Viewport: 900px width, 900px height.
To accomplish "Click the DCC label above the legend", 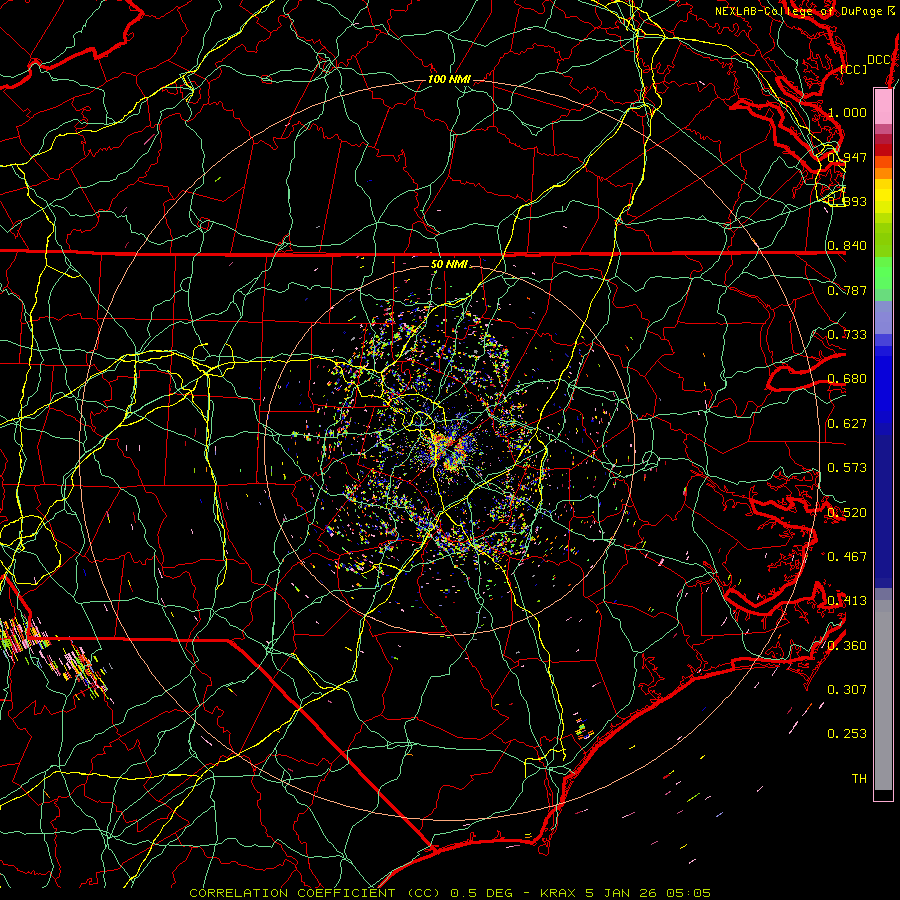I will pos(879,60).
